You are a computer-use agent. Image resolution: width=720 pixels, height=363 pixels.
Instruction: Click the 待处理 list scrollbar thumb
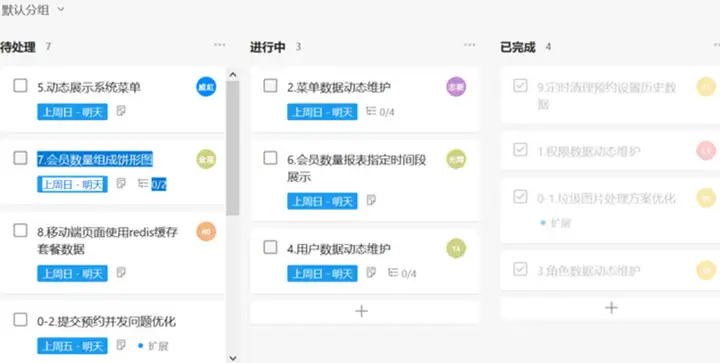[233, 148]
